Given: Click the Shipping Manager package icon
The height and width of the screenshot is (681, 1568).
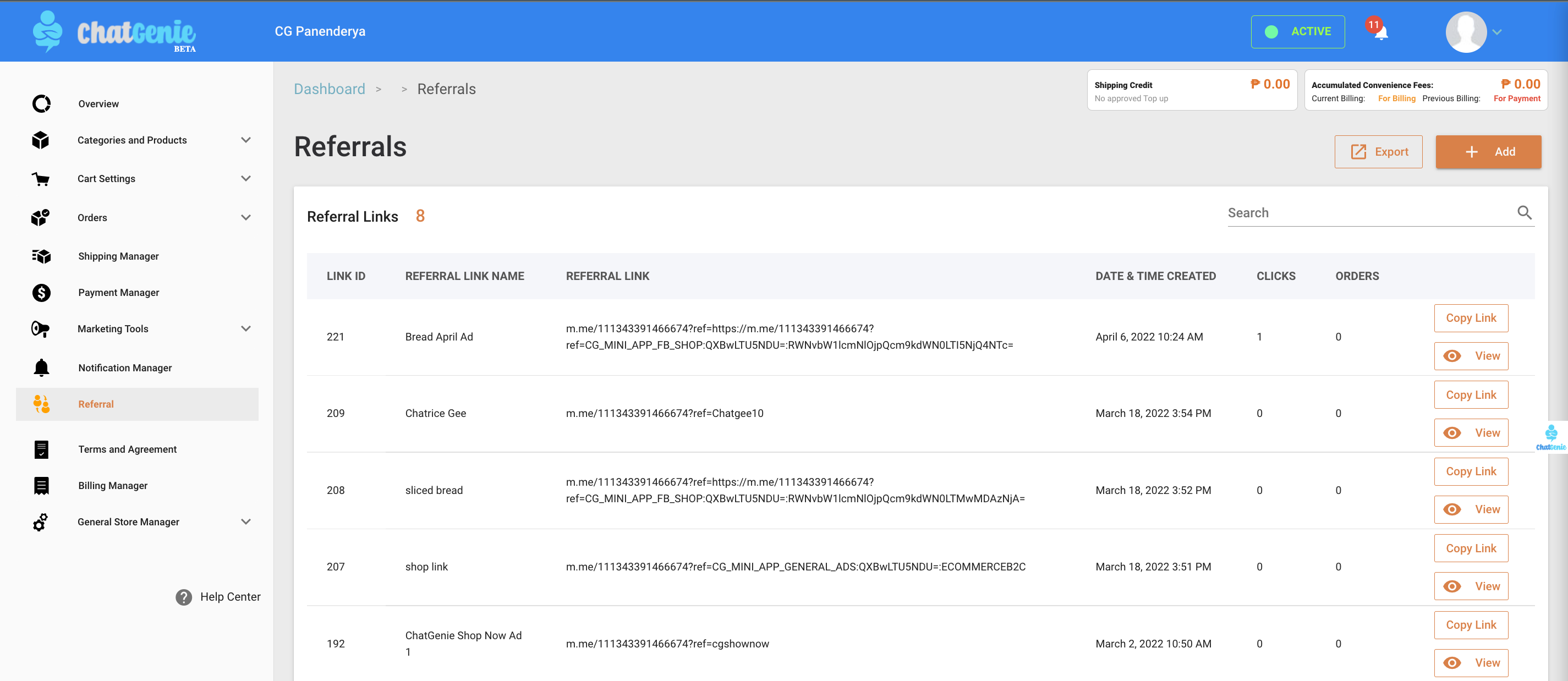Looking at the screenshot, I should click(x=41, y=256).
